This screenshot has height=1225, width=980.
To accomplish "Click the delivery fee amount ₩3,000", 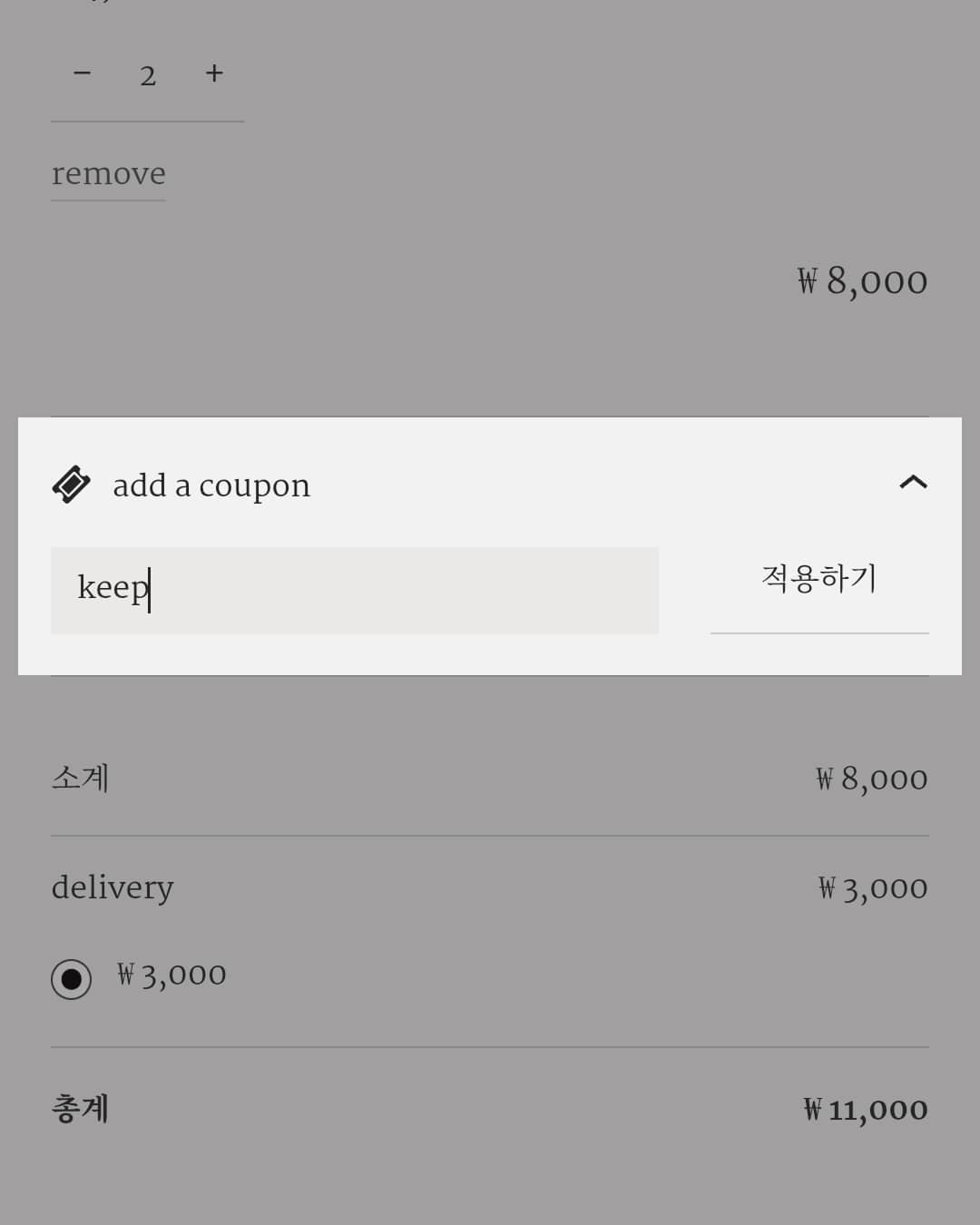I will click(873, 888).
